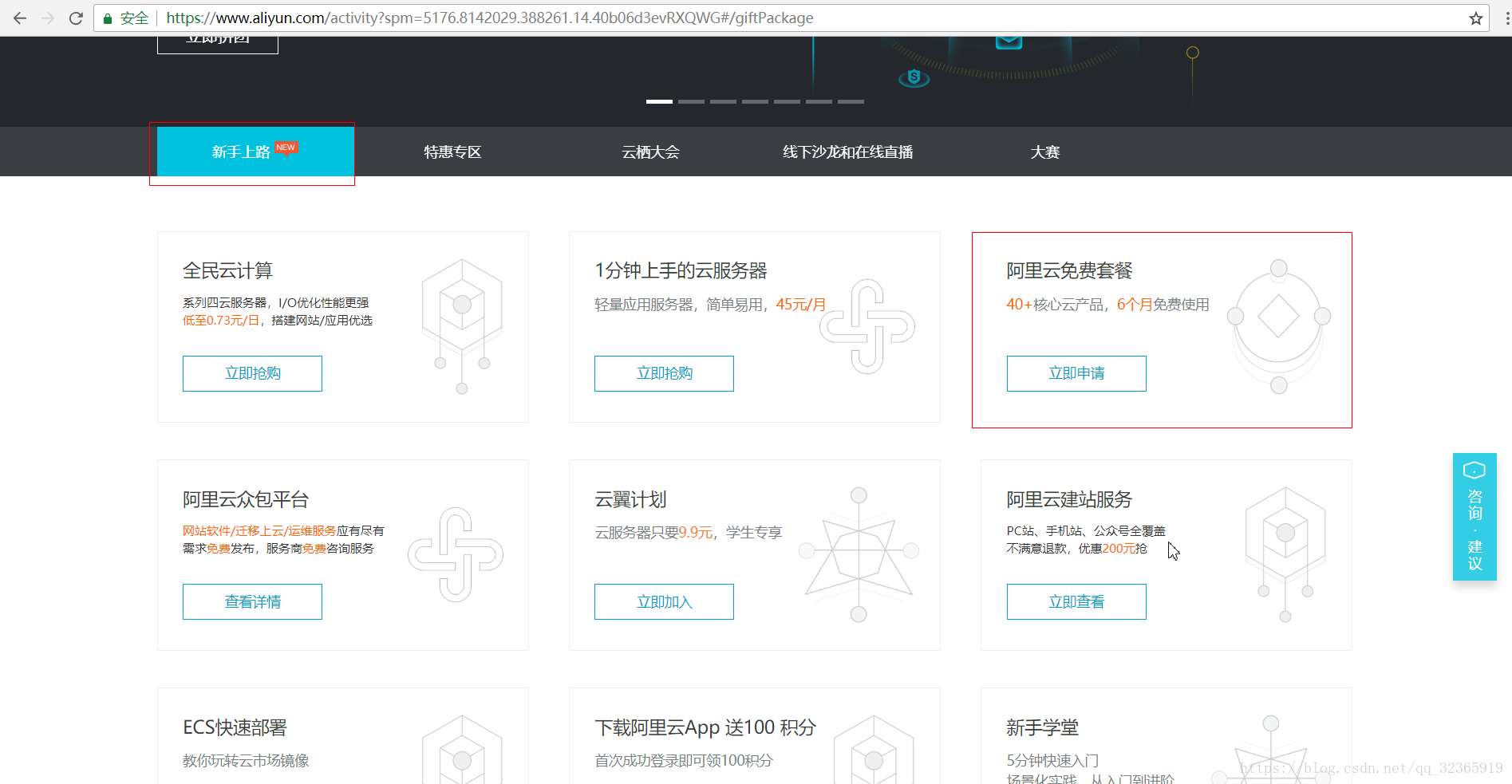Click the 云翼计划 title
1512x784 pixels.
[x=630, y=499]
